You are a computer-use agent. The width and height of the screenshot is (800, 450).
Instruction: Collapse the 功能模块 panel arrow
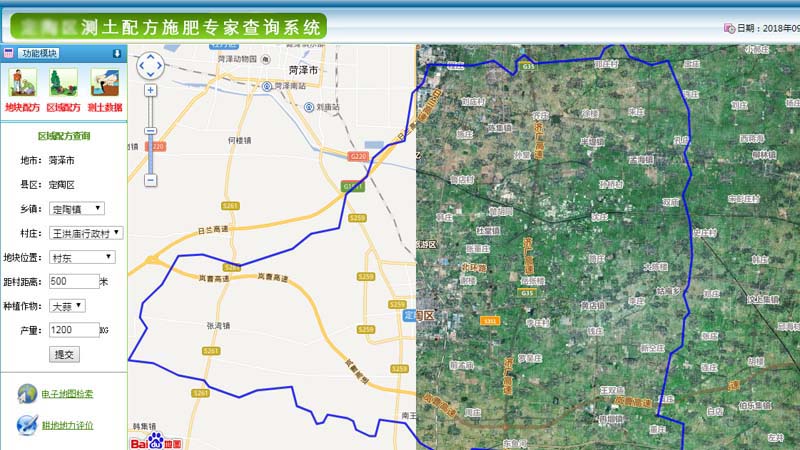pyautogui.click(x=116, y=53)
